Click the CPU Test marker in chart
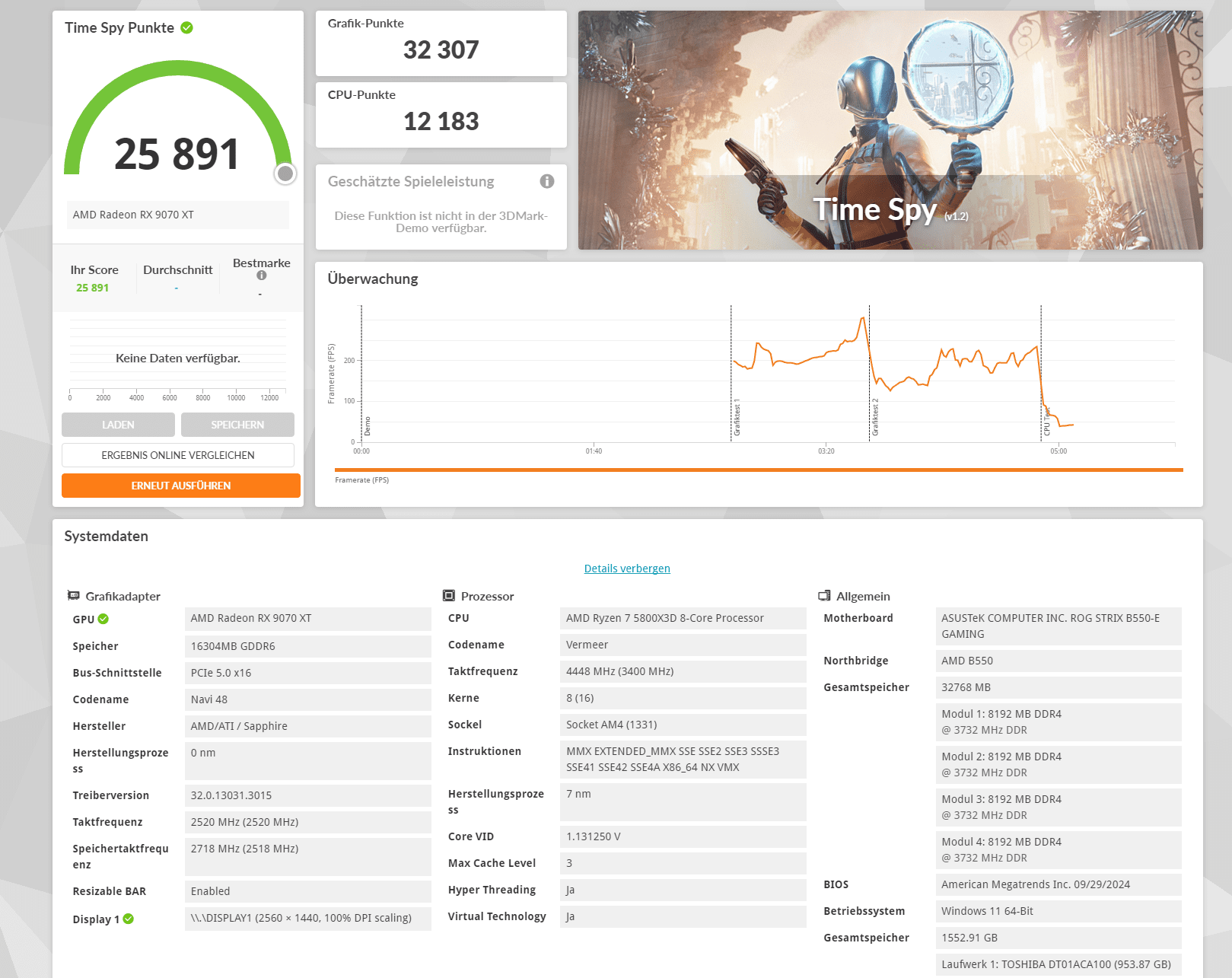 tap(1047, 421)
